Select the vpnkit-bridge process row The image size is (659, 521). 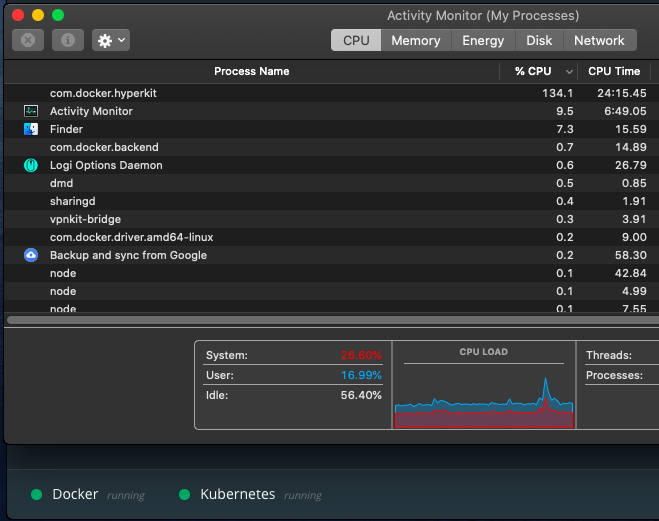331,219
